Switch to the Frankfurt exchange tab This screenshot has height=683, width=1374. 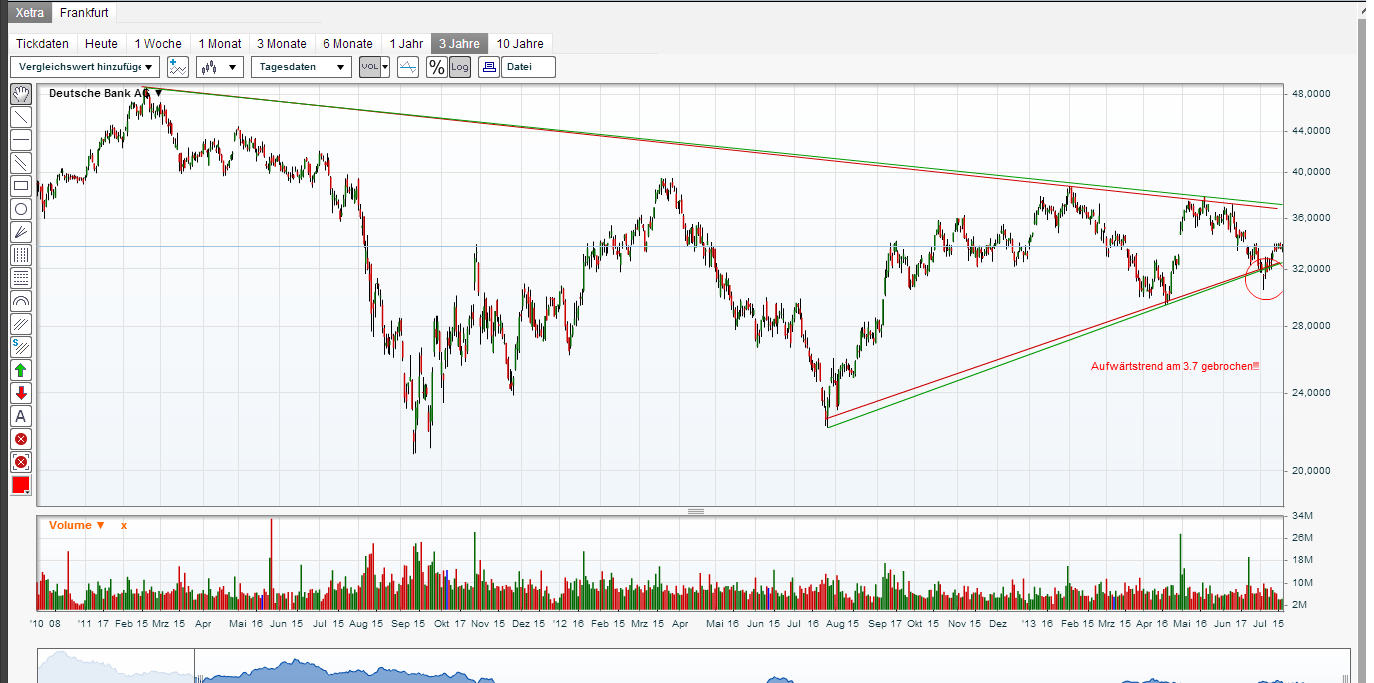point(84,13)
